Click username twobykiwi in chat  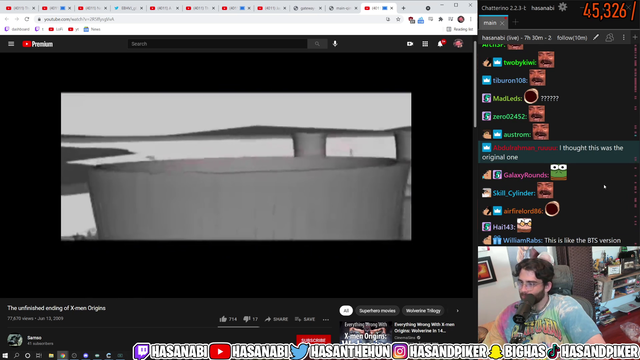point(519,62)
